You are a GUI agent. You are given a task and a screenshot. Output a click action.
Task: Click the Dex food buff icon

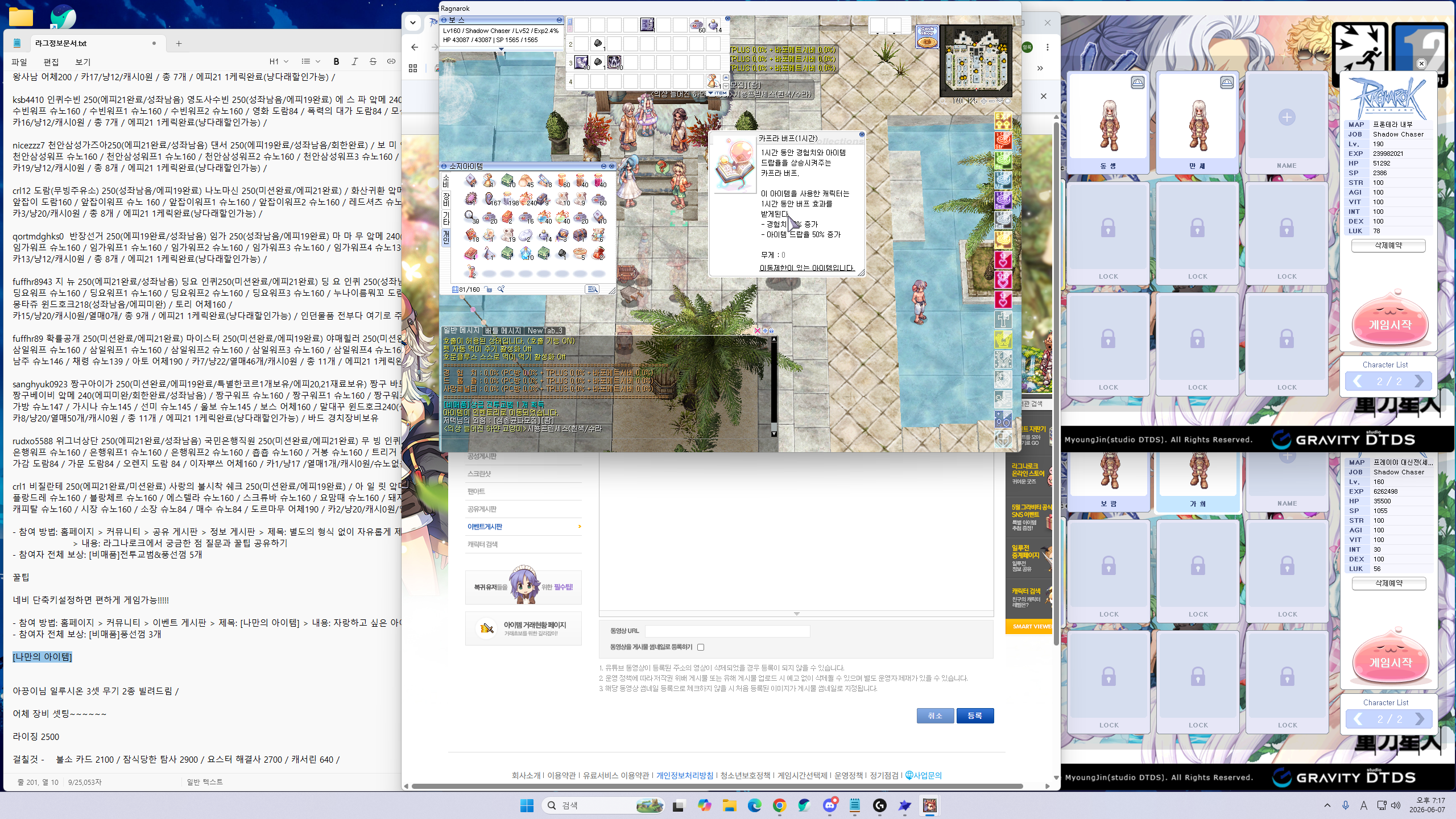point(1003,200)
